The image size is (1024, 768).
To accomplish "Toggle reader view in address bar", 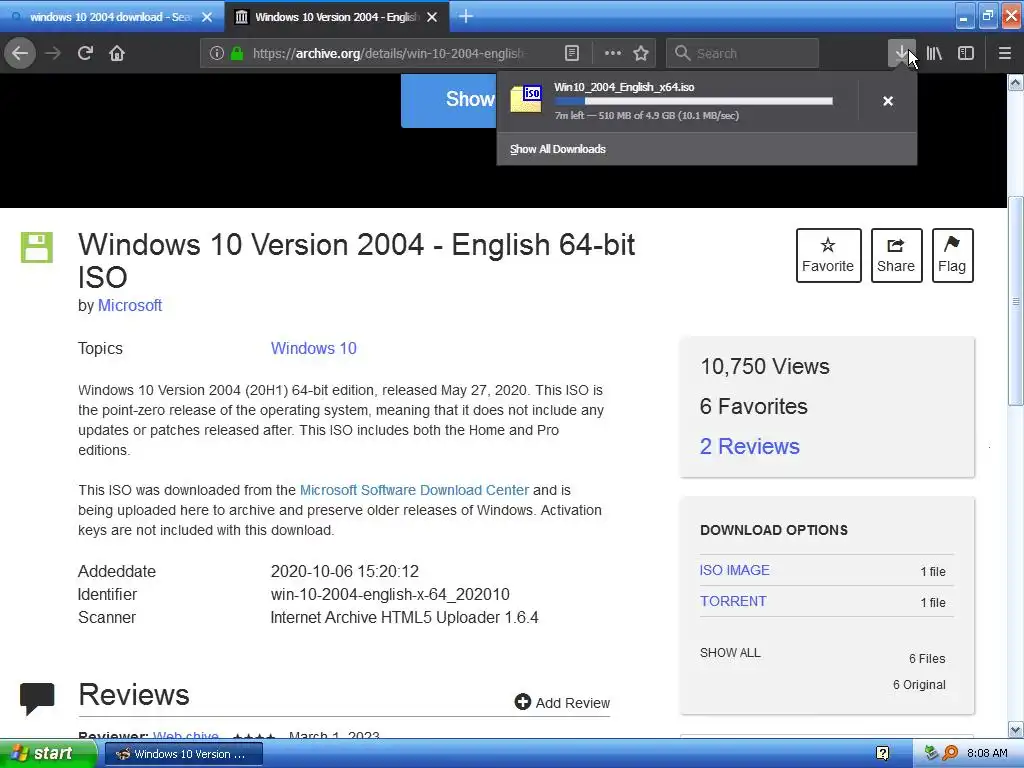I will 571,53.
